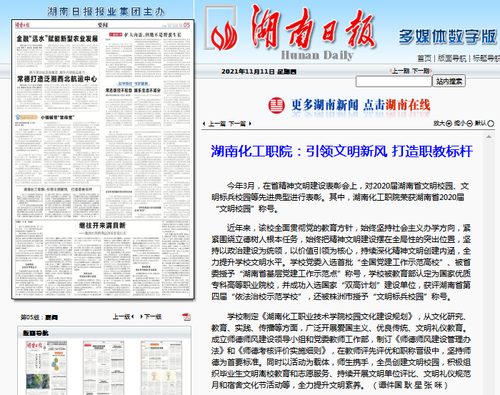
Task: Click the previous article left arrow
Action: (204, 124)
